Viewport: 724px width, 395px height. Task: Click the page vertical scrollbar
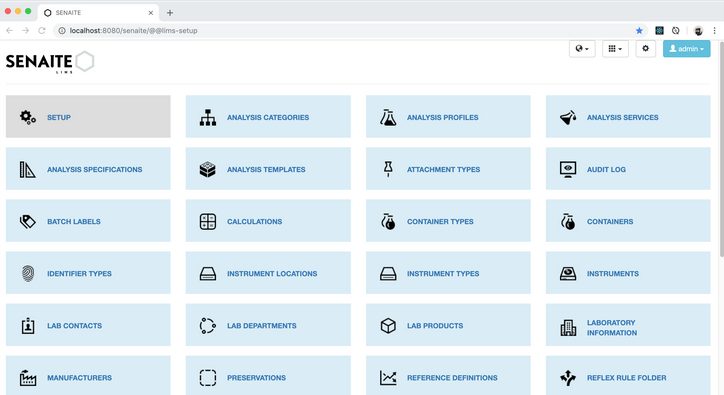pos(721,149)
